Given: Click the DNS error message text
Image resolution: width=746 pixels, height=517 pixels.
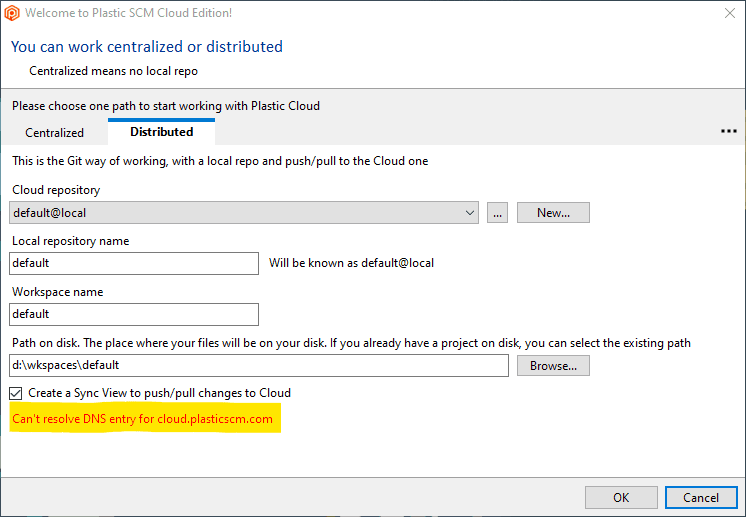Looking at the screenshot, I should point(143,419).
